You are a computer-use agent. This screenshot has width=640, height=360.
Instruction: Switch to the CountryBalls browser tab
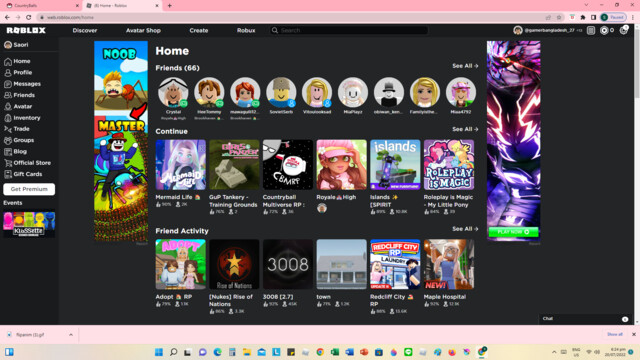41,6
